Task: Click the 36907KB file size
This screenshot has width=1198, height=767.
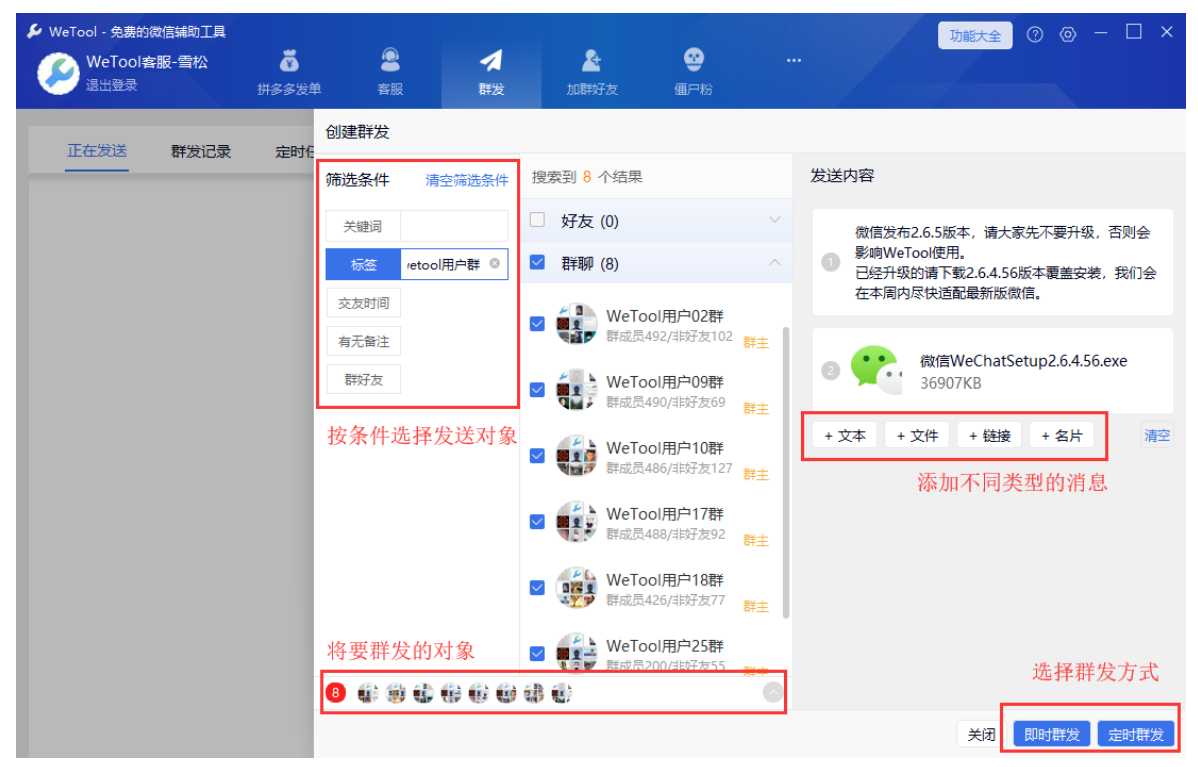Action: pos(950,384)
